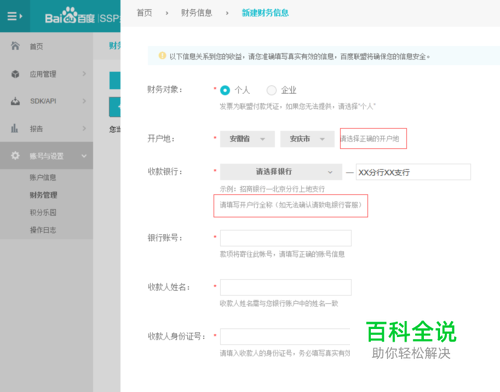Go to 财务信息 breadcrumb link
Screen dimensions: 500x392
(x=197, y=13)
